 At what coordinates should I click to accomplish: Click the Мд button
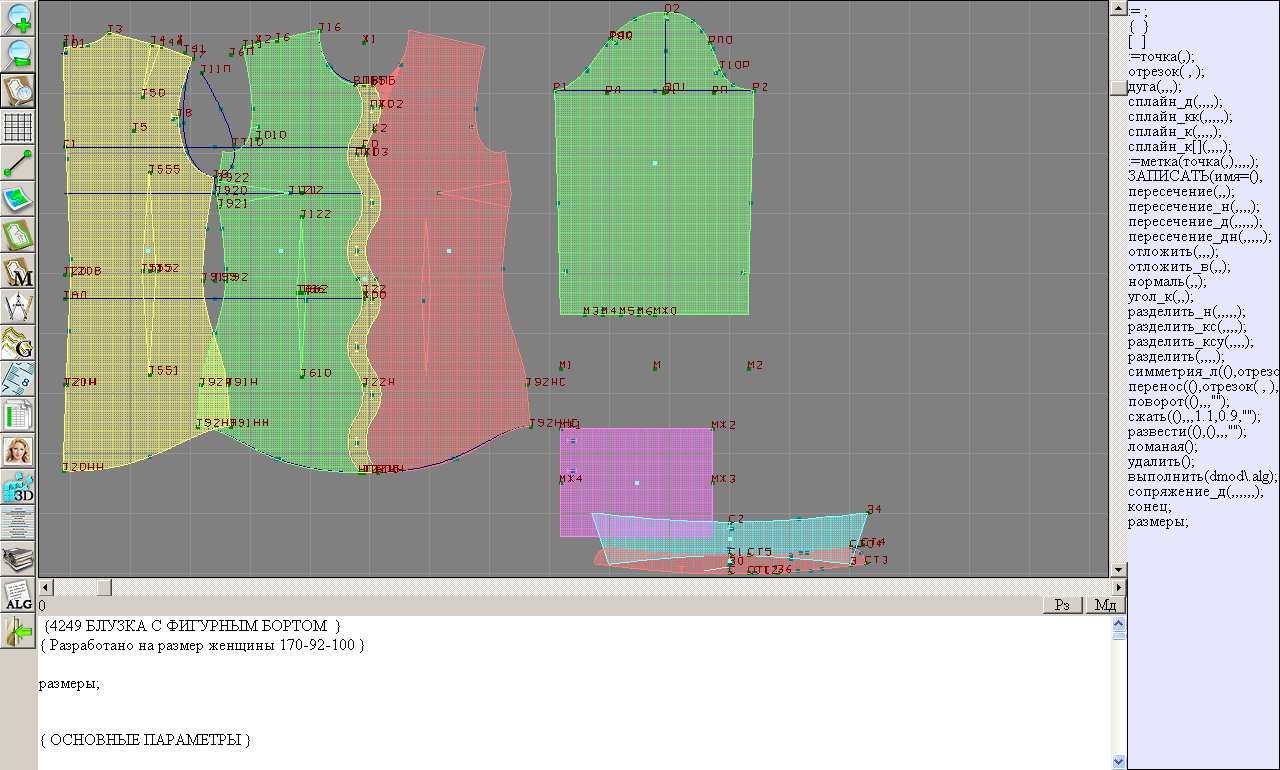click(1105, 605)
